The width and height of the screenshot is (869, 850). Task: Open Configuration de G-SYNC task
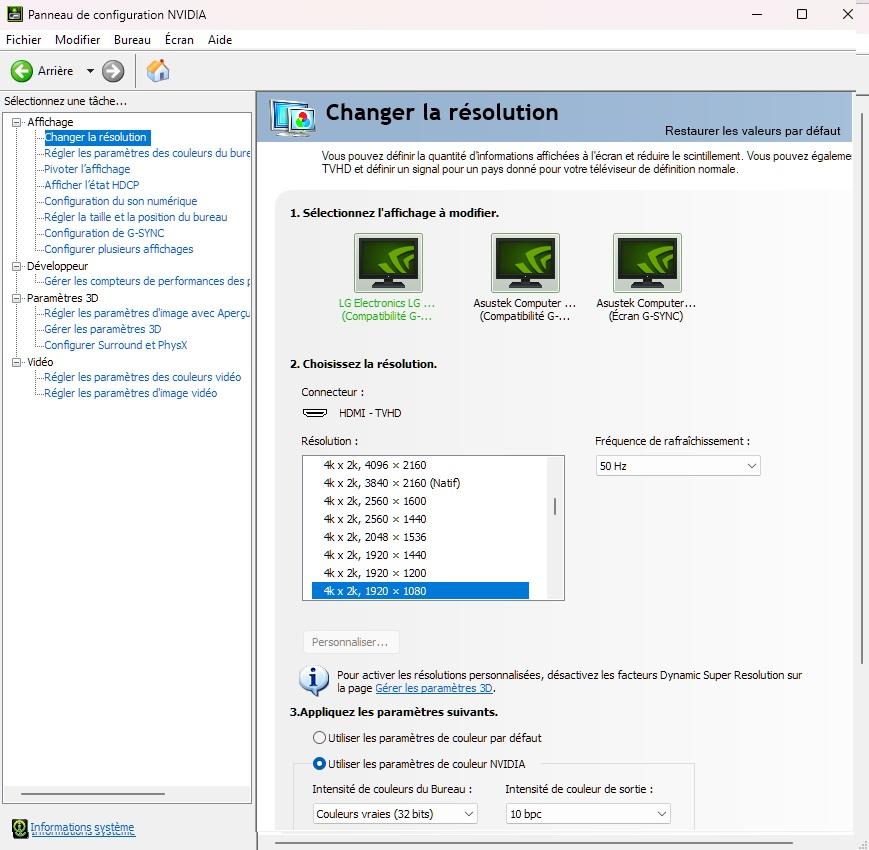coord(104,233)
